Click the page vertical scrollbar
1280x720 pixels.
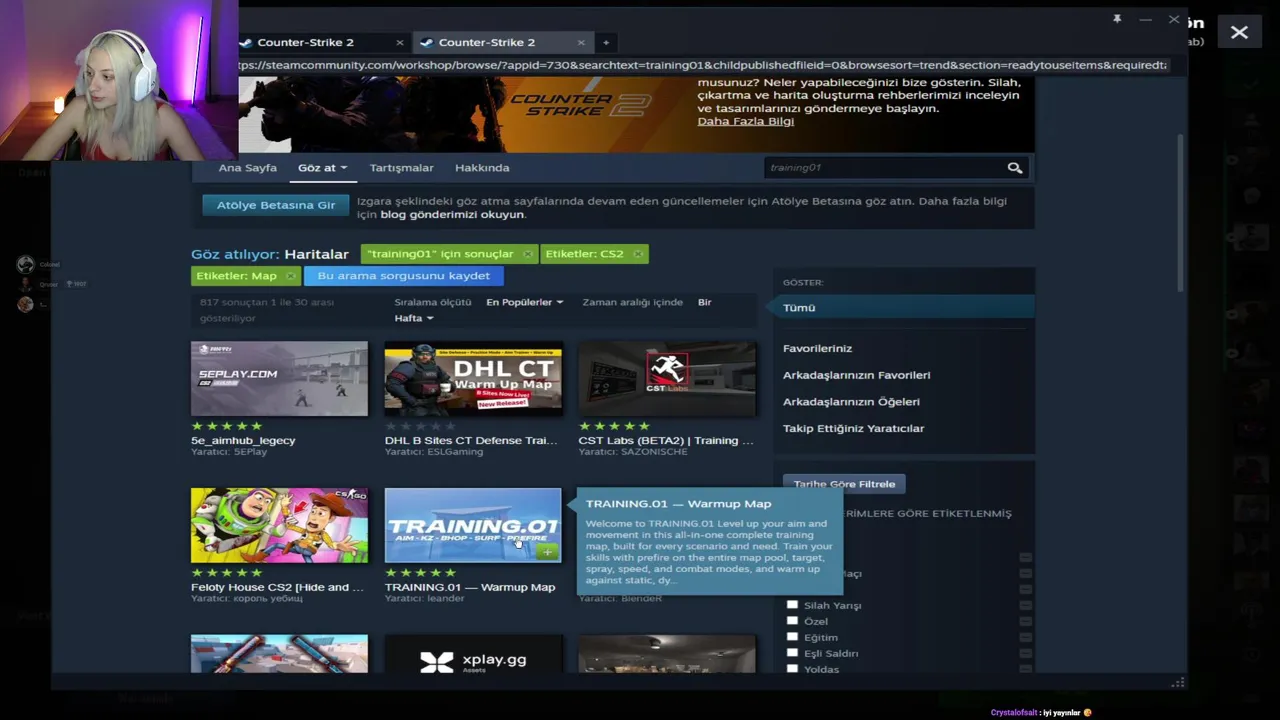point(1180,212)
